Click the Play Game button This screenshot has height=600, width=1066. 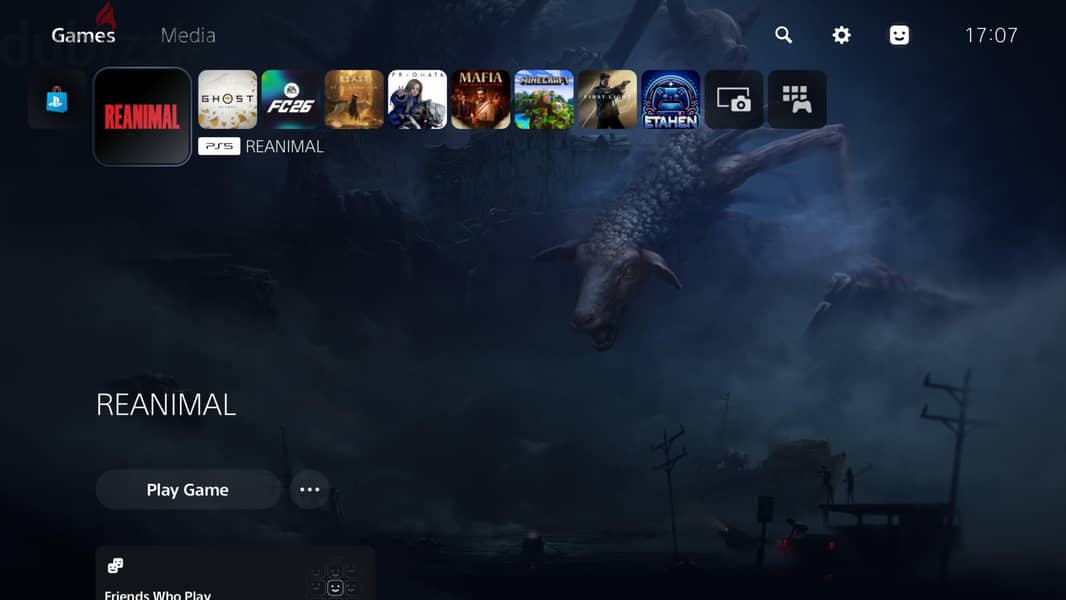[188, 489]
